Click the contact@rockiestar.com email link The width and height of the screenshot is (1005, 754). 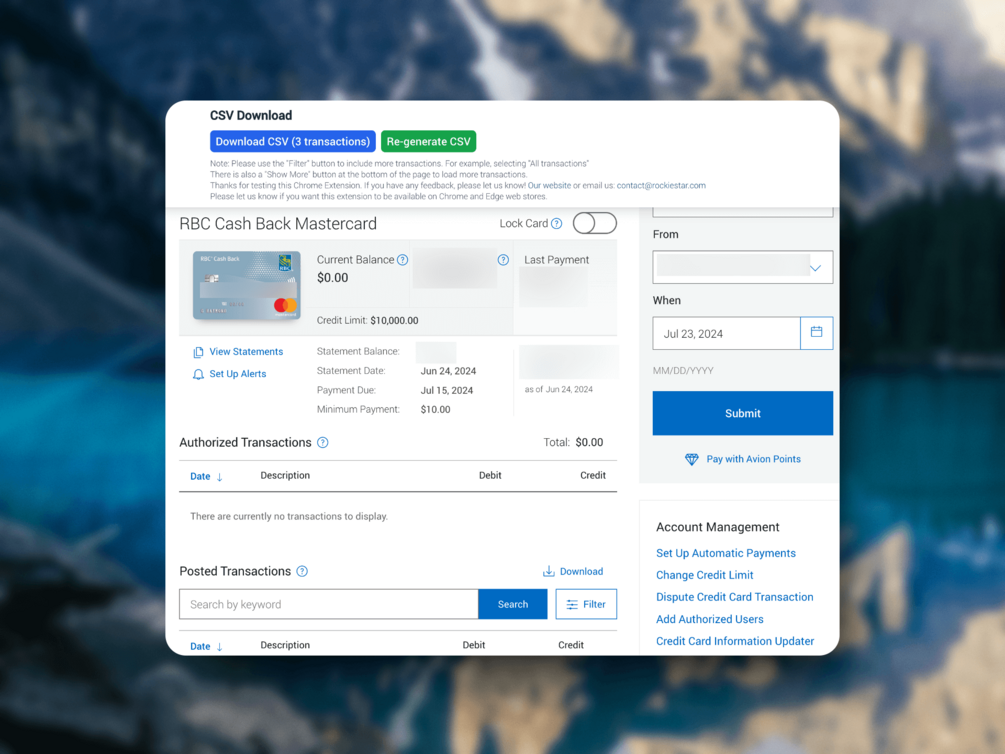(x=661, y=185)
